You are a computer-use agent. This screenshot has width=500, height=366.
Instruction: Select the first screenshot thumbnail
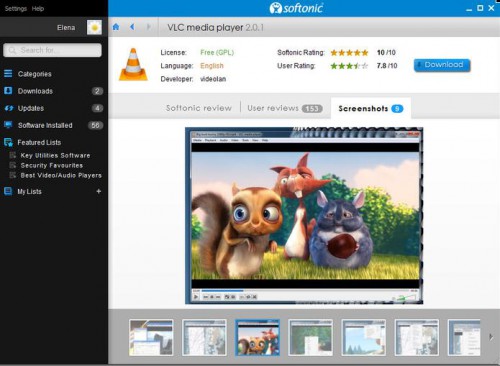click(x=151, y=337)
